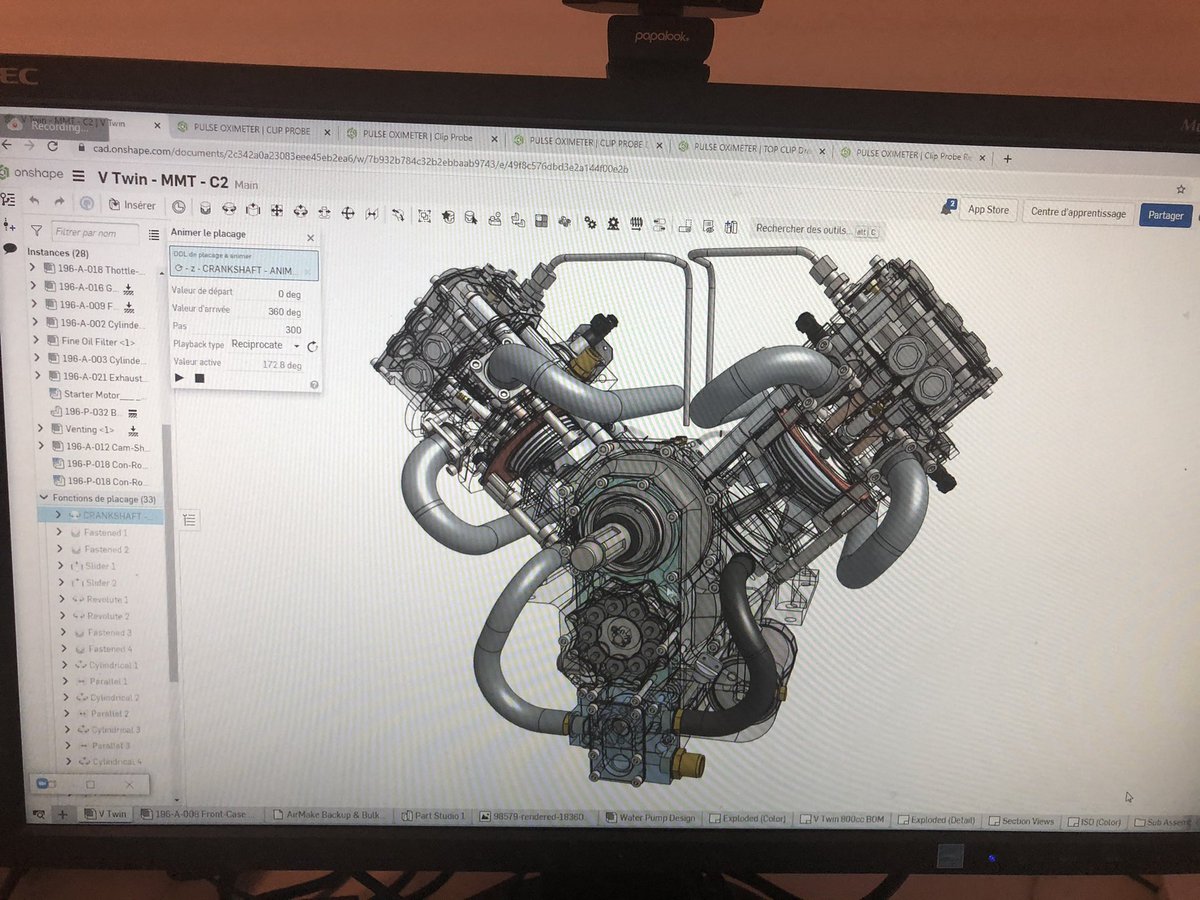Expand the 196-A-016 G instance
1200x900 pixels.
click(33, 286)
